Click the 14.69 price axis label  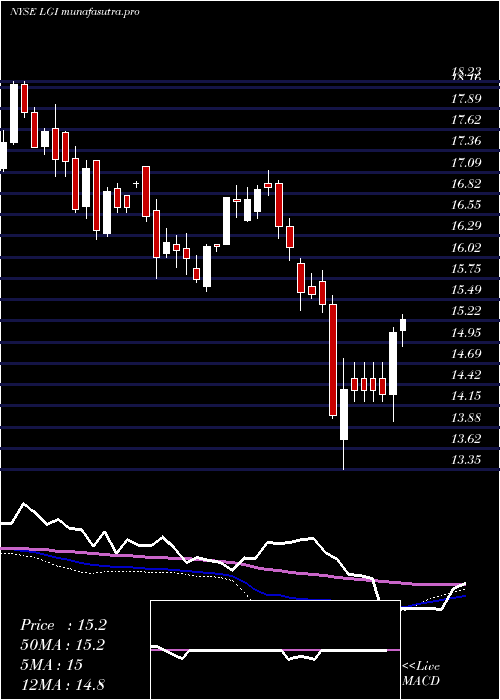(x=466, y=354)
